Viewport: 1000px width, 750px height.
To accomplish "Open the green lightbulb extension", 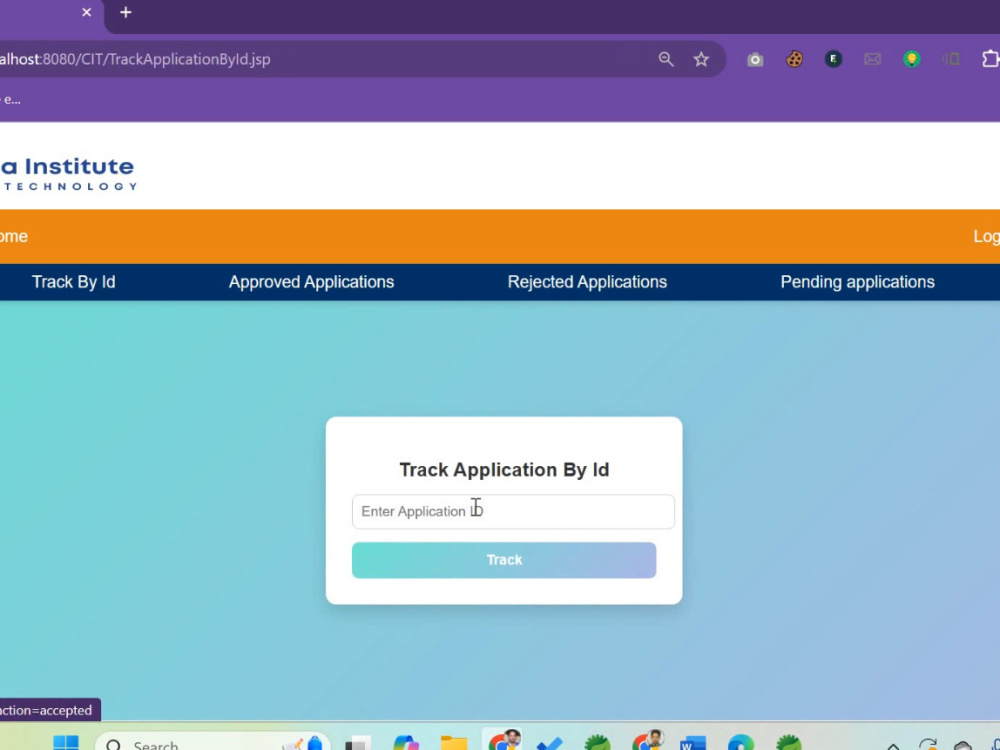I will point(911,59).
